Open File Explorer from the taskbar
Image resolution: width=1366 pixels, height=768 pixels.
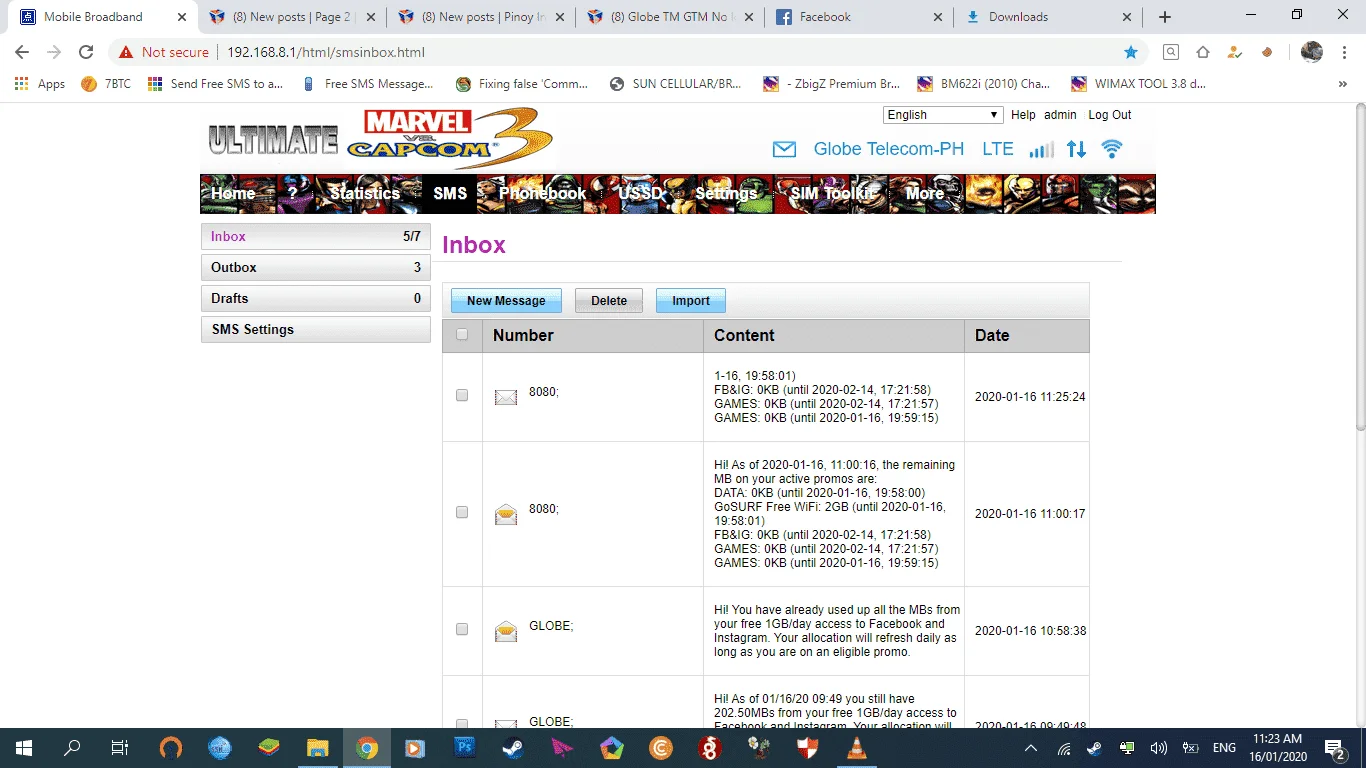(x=317, y=747)
